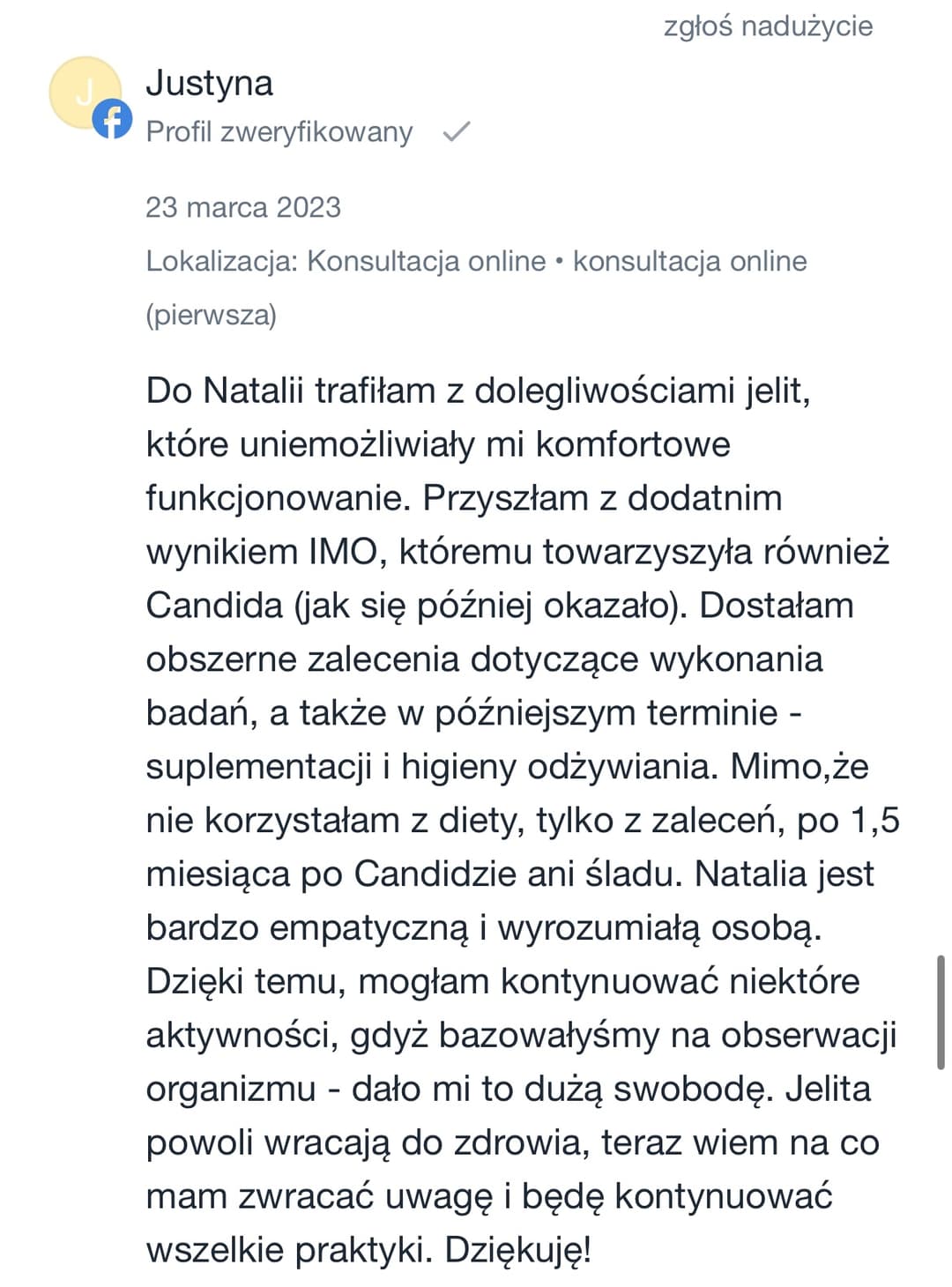Tap Justyna's yellow avatar circle

point(82,93)
